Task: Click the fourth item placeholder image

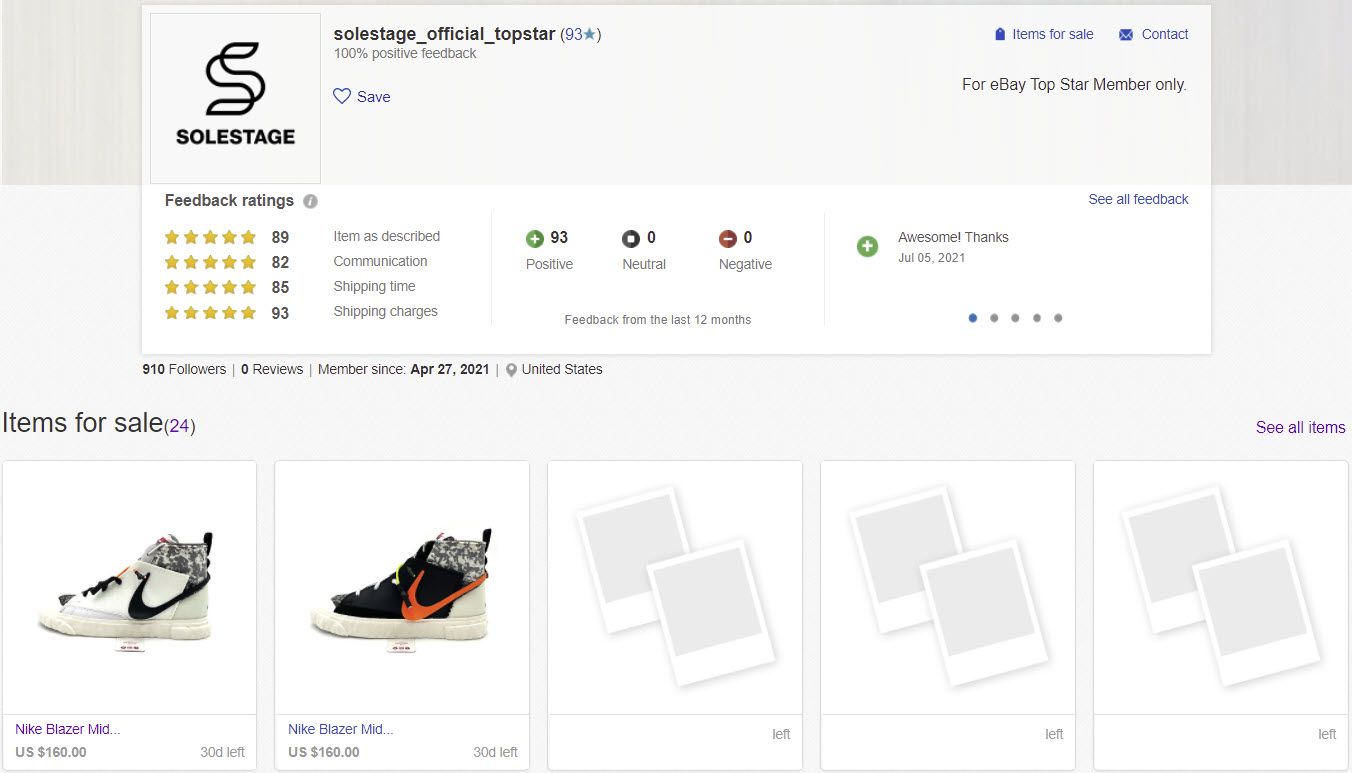Action: 948,588
